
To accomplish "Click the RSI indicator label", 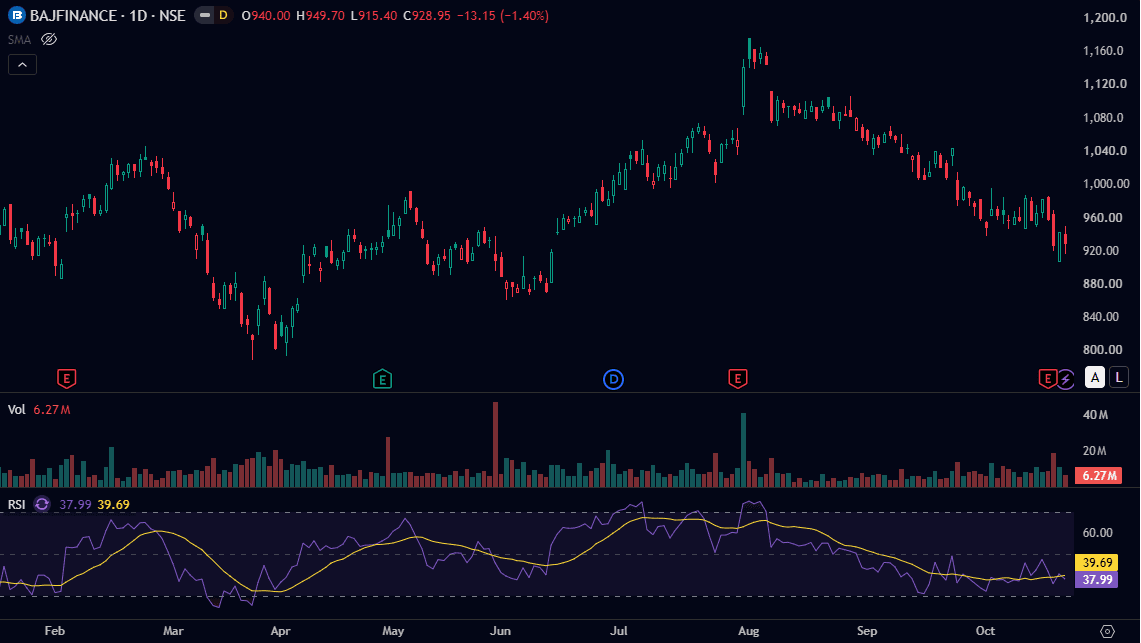I will pyautogui.click(x=16, y=504).
